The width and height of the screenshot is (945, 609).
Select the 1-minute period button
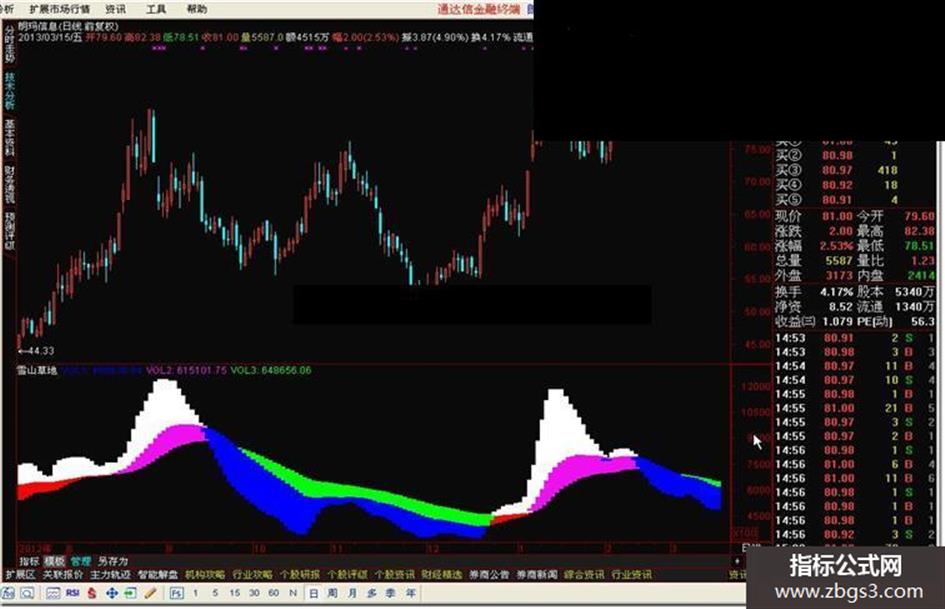click(195, 593)
